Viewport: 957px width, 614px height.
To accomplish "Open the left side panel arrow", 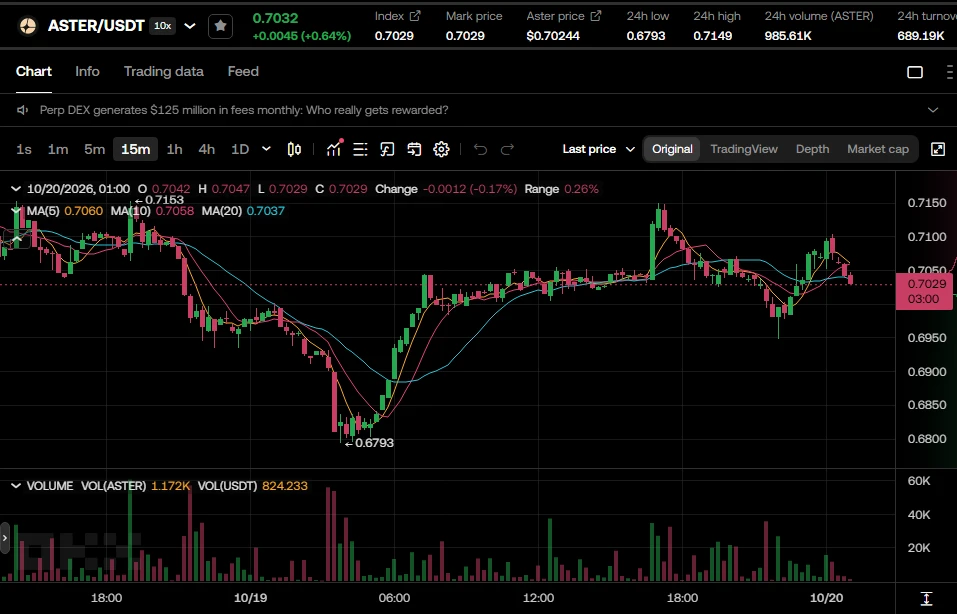I will click(5, 538).
